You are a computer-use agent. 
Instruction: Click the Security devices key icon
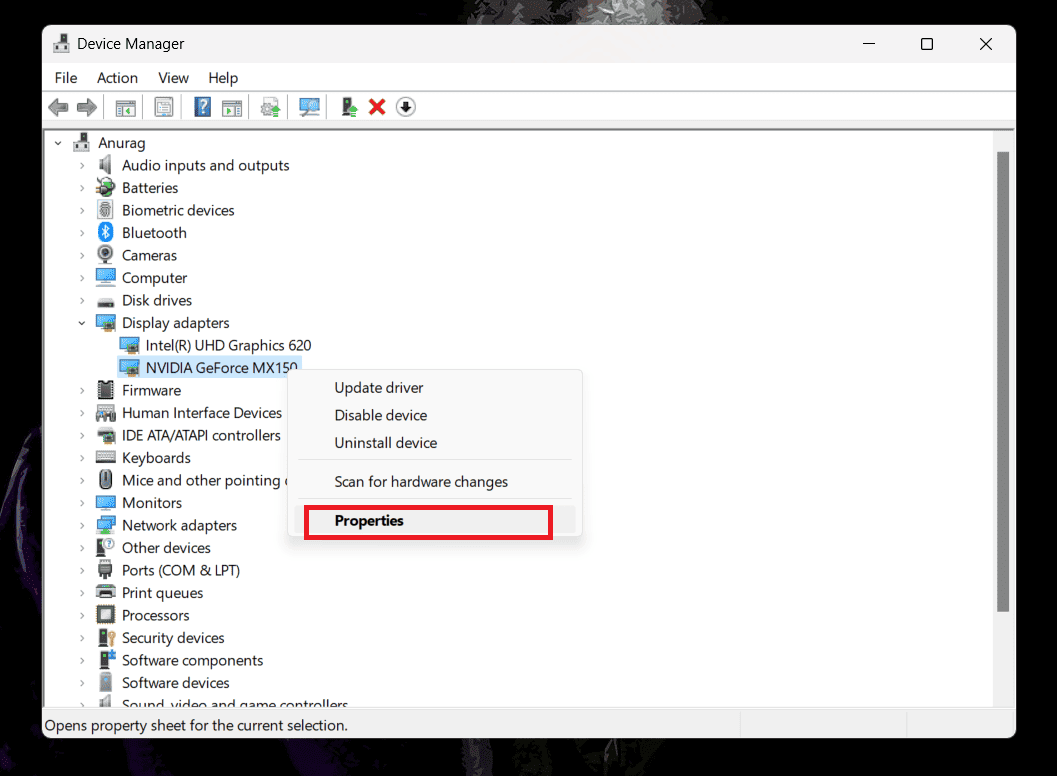click(x=107, y=638)
